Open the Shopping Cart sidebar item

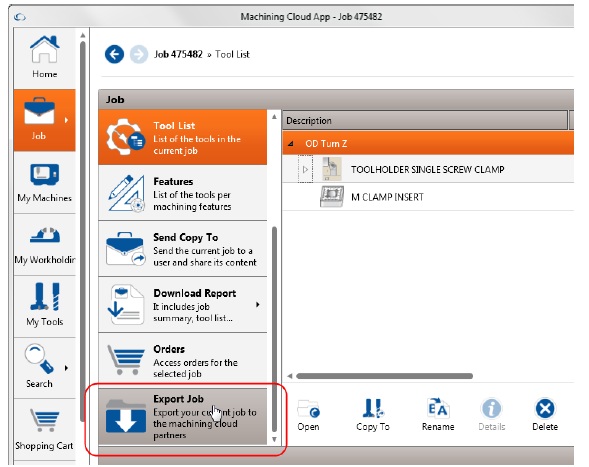pyautogui.click(x=44, y=428)
